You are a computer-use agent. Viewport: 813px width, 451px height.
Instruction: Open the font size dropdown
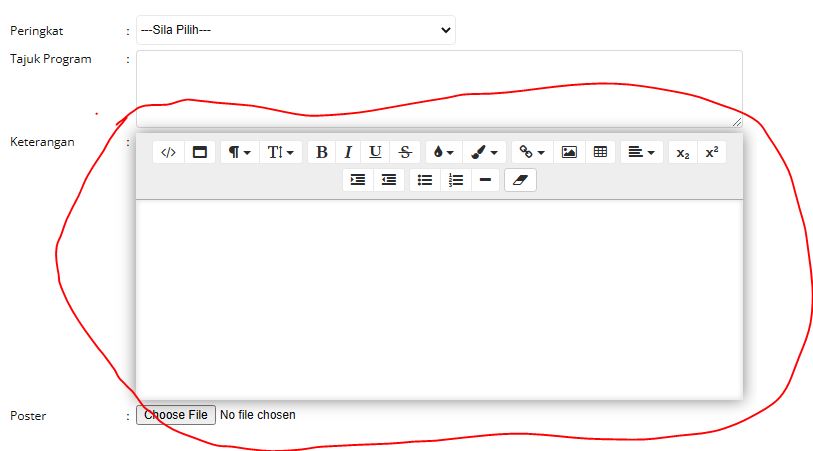(280, 153)
